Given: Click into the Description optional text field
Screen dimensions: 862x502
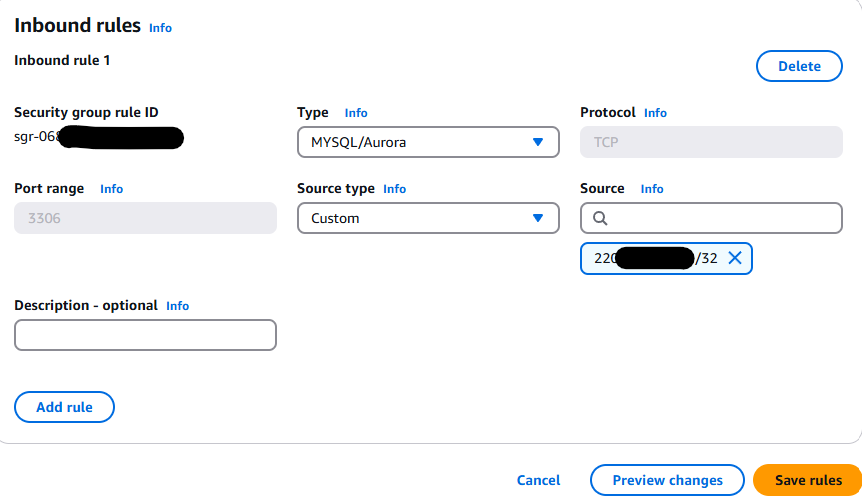Looking at the screenshot, I should click(x=145, y=335).
